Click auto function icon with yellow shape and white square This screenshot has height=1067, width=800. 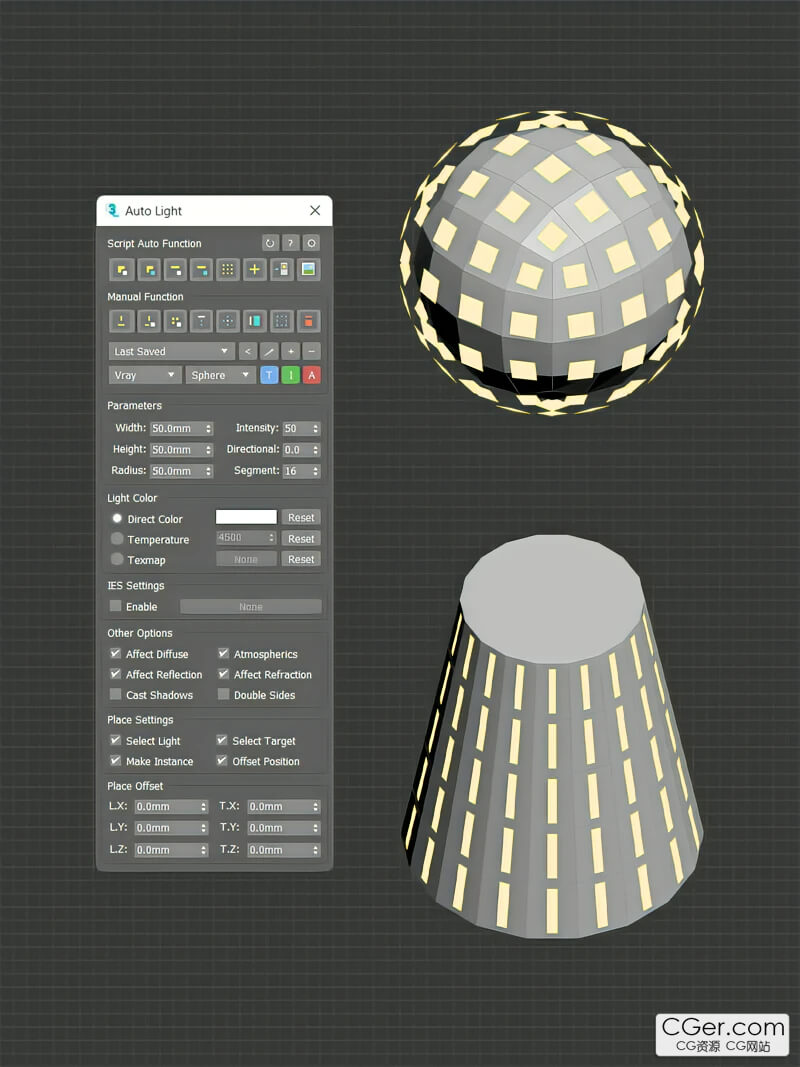[x=122, y=269]
